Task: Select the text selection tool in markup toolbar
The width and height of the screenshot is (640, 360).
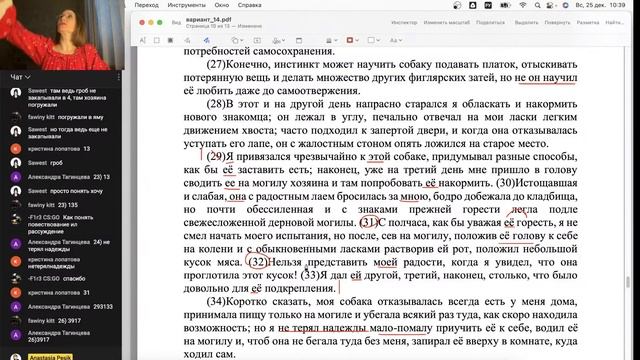Action: point(142,40)
